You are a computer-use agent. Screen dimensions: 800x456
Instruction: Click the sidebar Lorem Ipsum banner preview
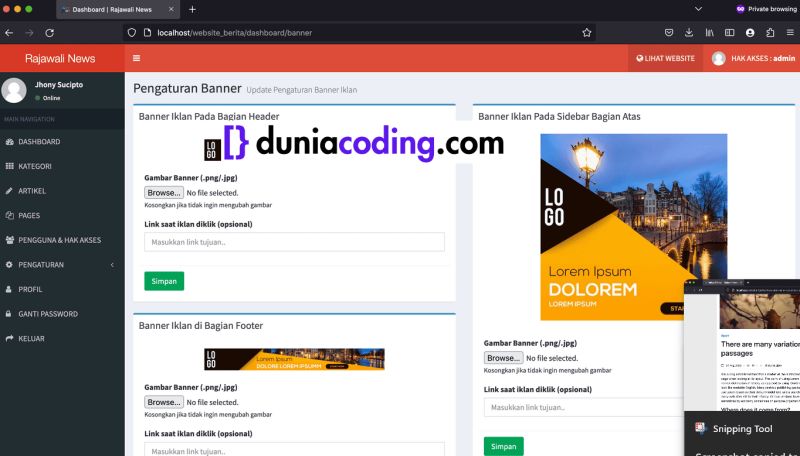(x=634, y=227)
